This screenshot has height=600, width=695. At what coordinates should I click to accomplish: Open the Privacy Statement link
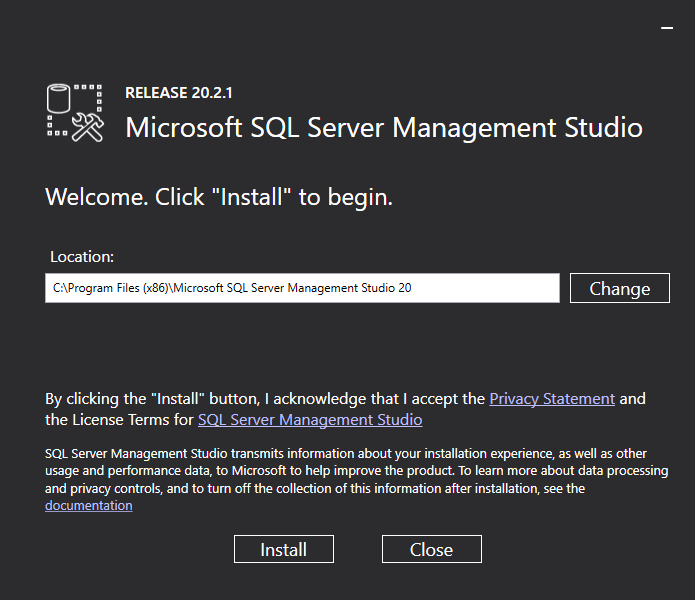point(552,398)
